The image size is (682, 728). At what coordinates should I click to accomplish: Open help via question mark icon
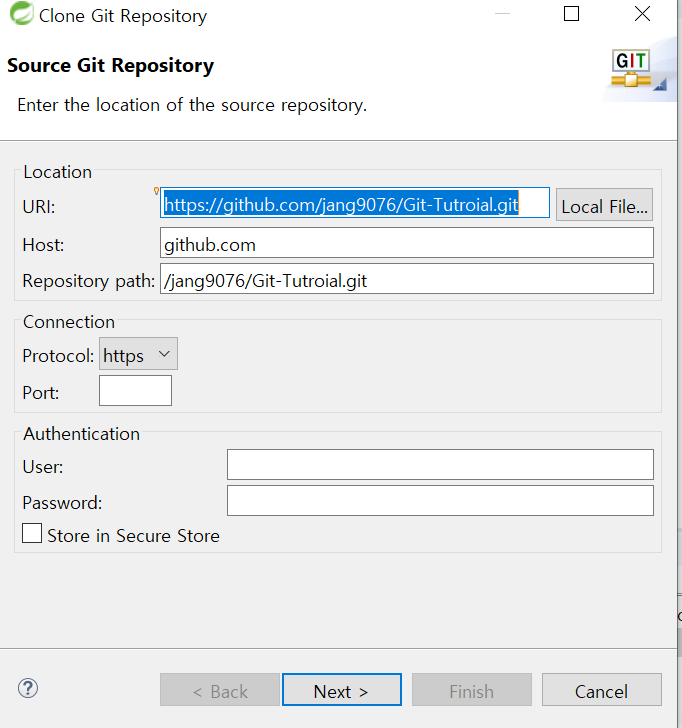(x=28, y=688)
